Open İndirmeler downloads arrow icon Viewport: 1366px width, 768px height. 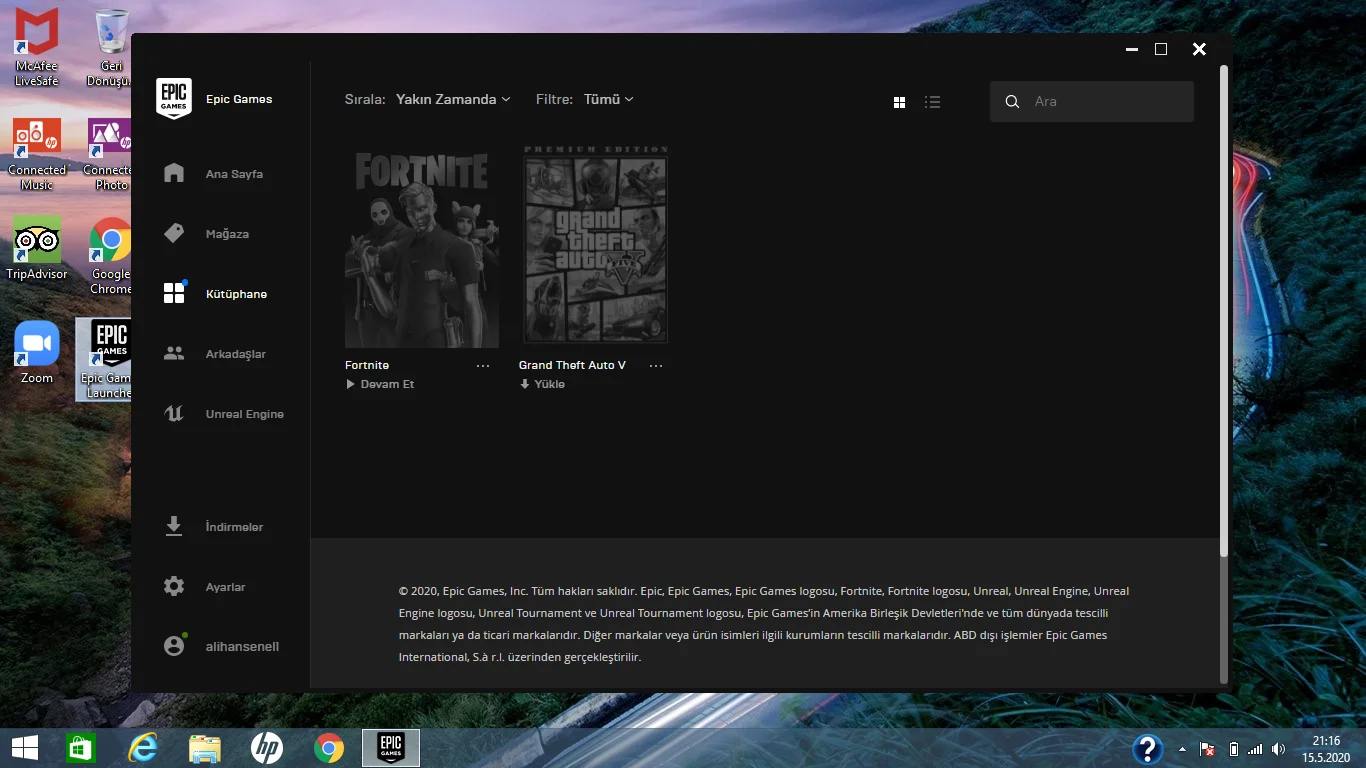[174, 526]
